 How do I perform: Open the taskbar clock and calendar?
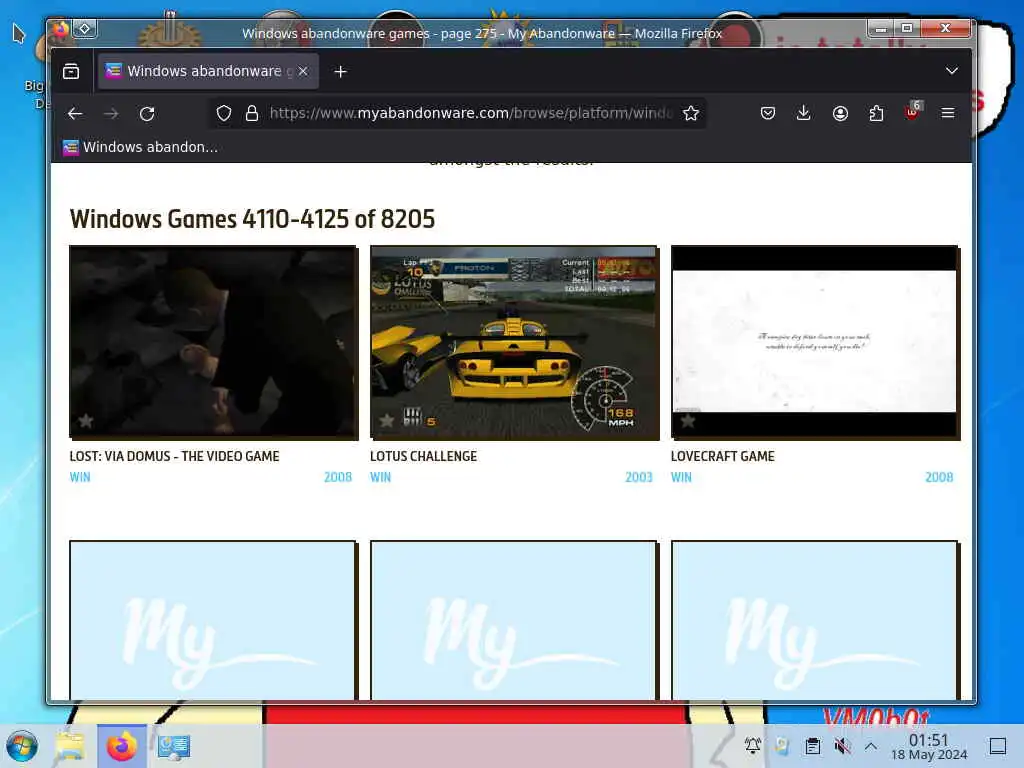[x=929, y=746]
